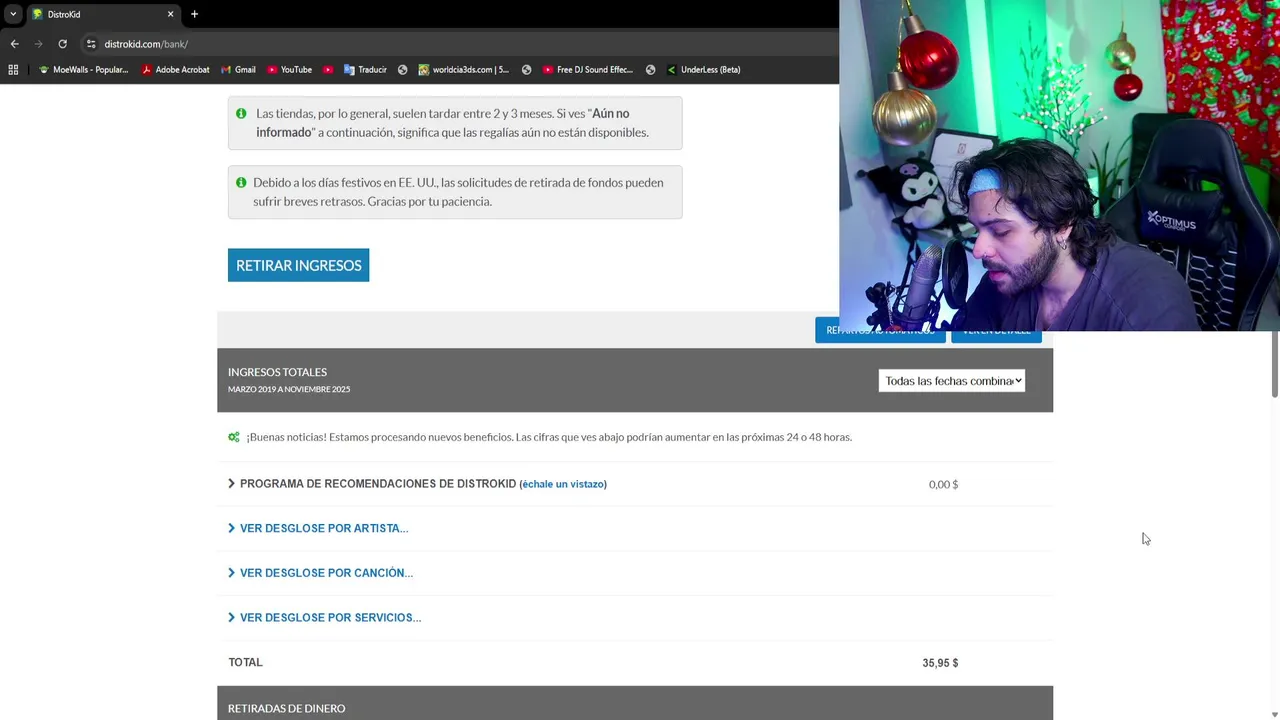Click the green info icon beside días festivos notice

(x=241, y=183)
